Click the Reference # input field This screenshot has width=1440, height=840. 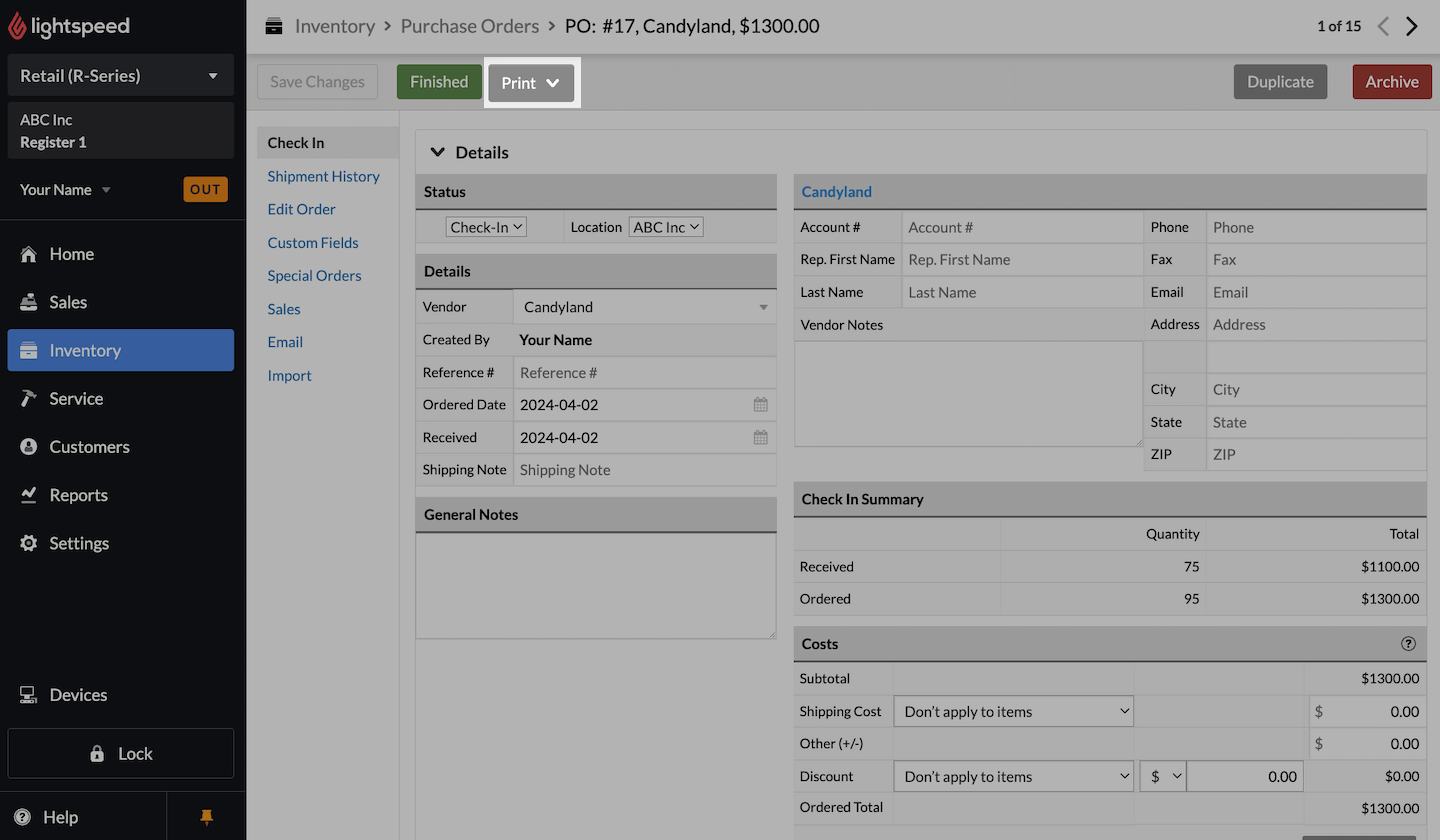pyautogui.click(x=644, y=373)
